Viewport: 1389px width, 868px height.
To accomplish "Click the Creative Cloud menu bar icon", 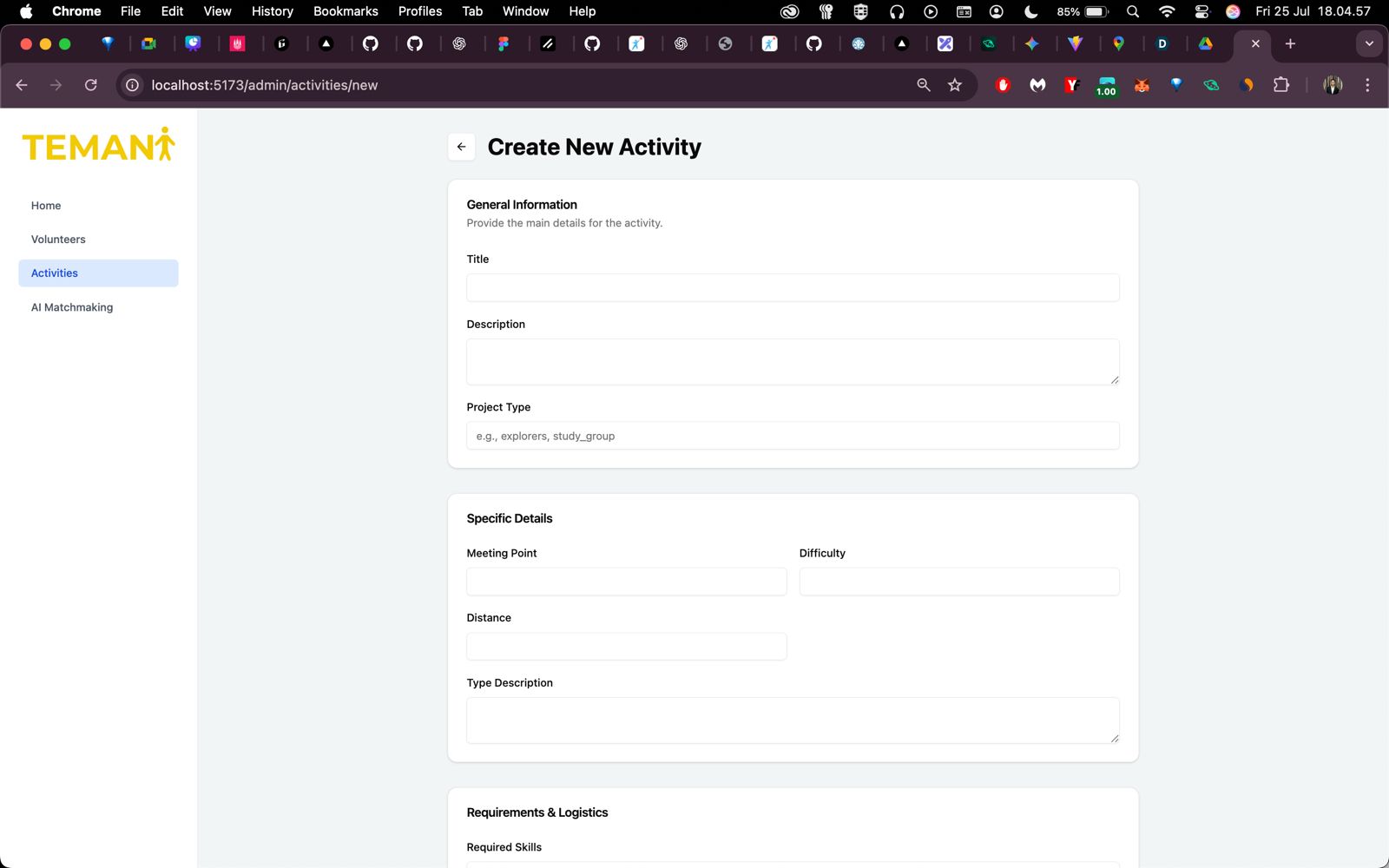I will (x=789, y=11).
